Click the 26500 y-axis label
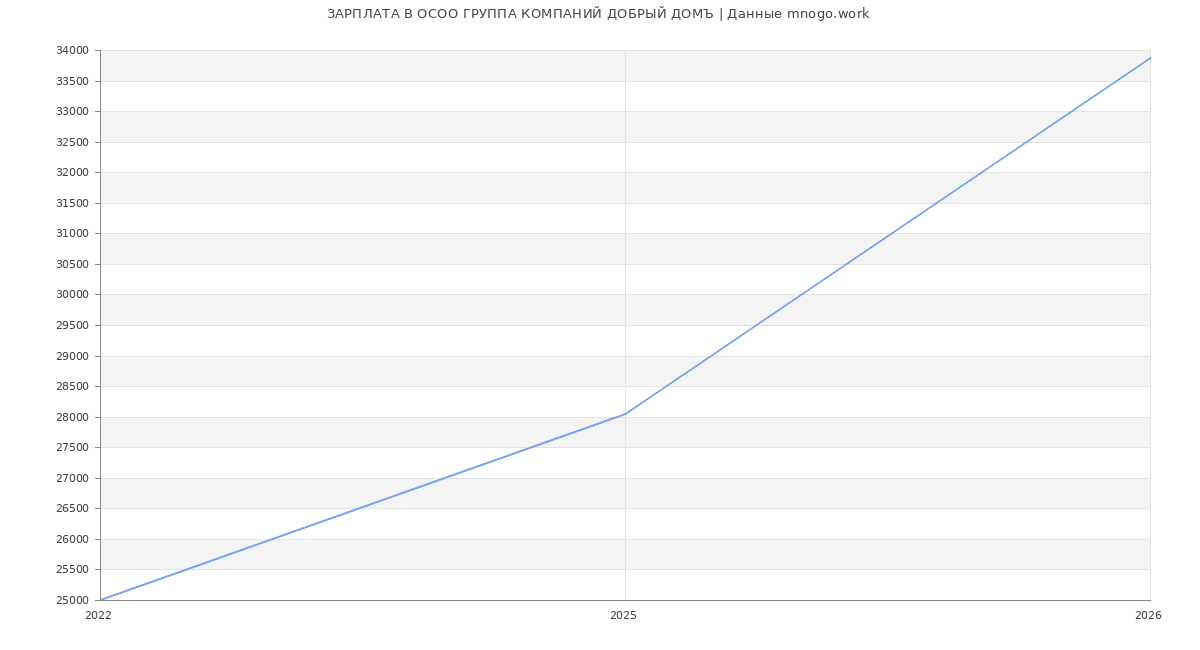The image size is (1200, 650). pyautogui.click(x=72, y=509)
